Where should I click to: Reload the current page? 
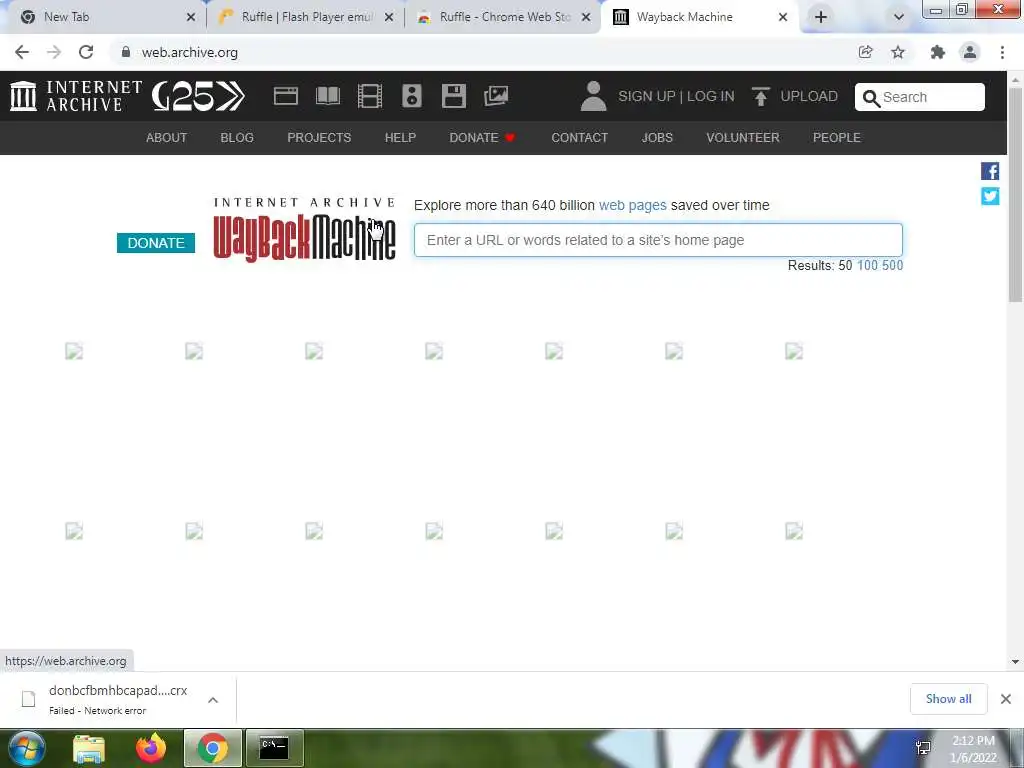coord(86,52)
